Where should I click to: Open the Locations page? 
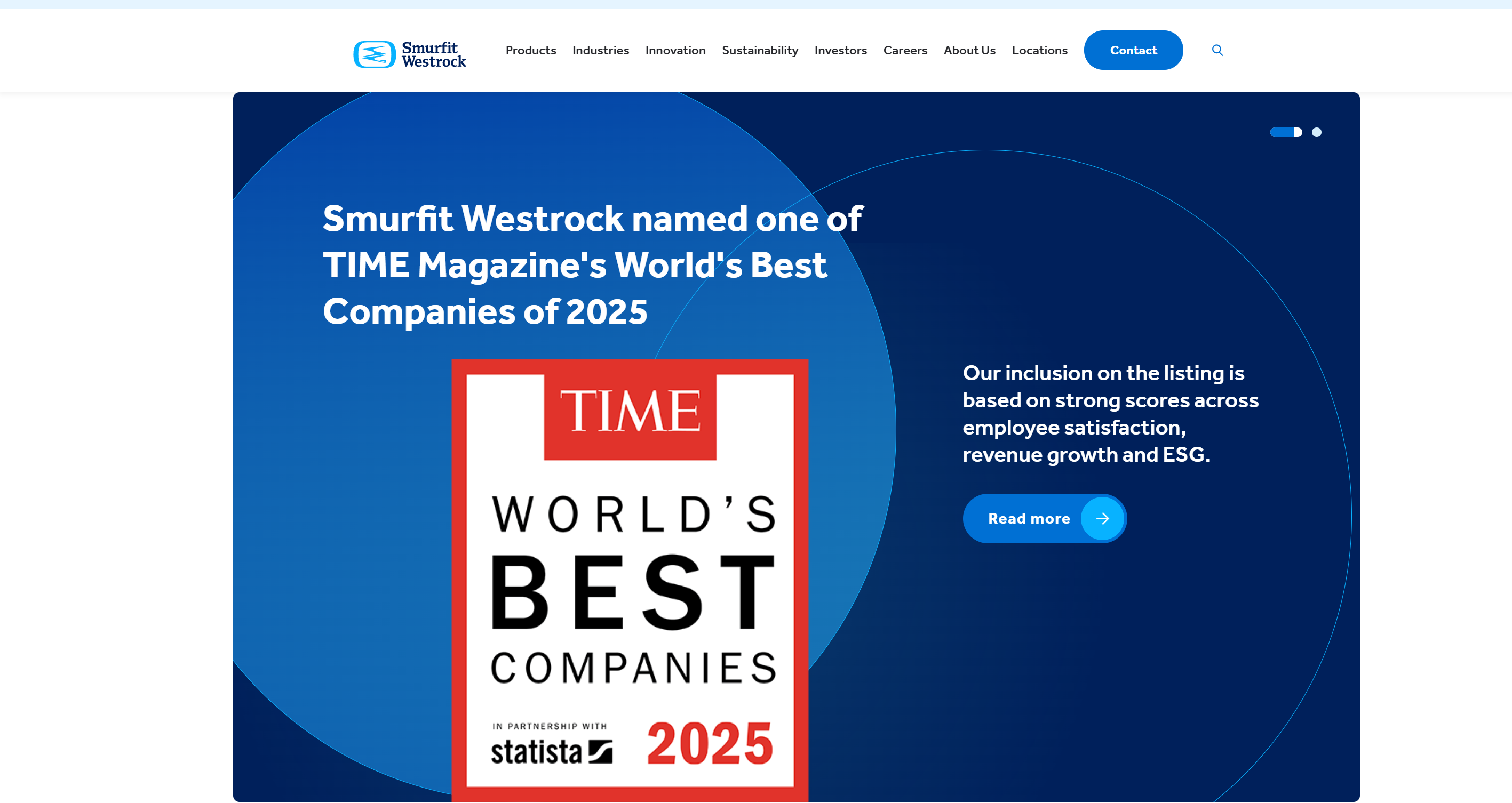tap(1039, 51)
